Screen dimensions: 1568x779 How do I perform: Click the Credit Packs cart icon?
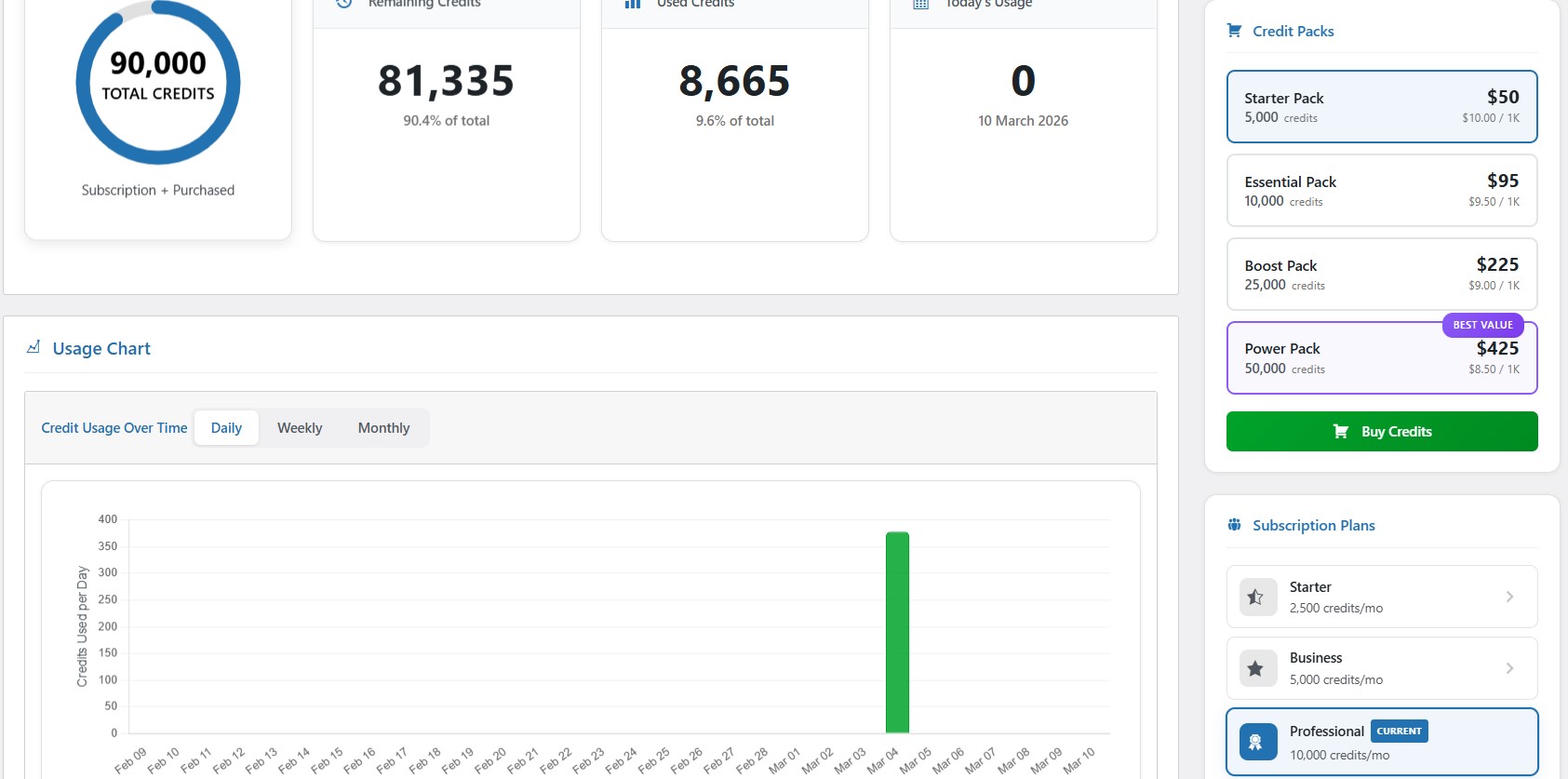click(x=1234, y=31)
